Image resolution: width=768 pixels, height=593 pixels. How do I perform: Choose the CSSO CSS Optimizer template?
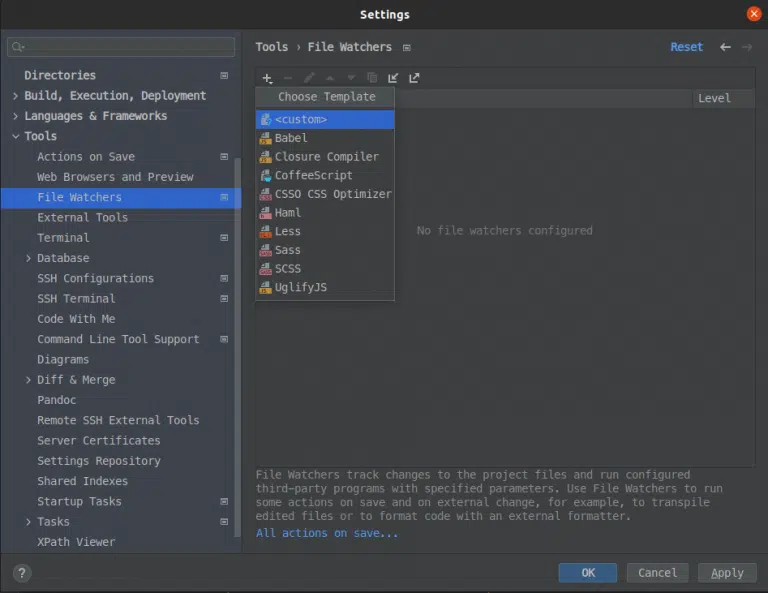tap(325, 194)
